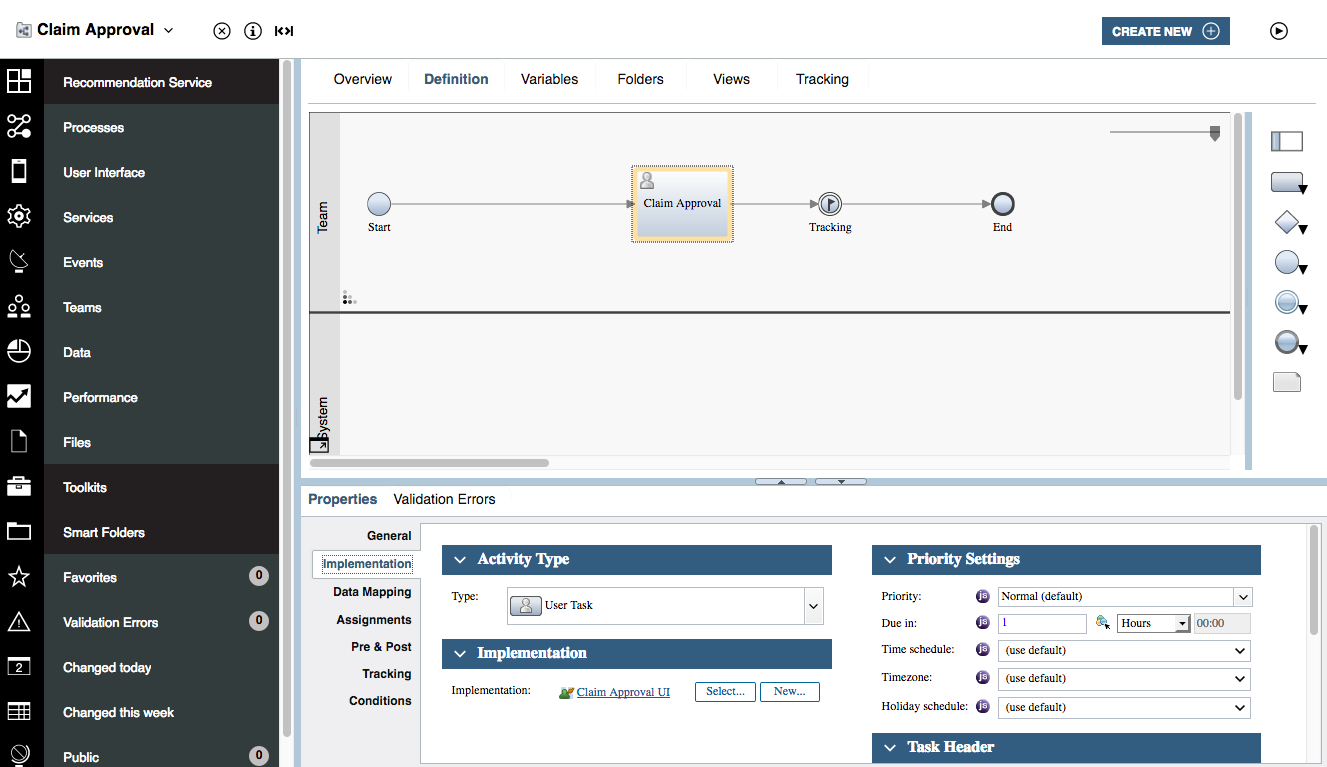This screenshot has width=1327, height=767.
Task: Click the Files document icon
Action: click(19, 441)
